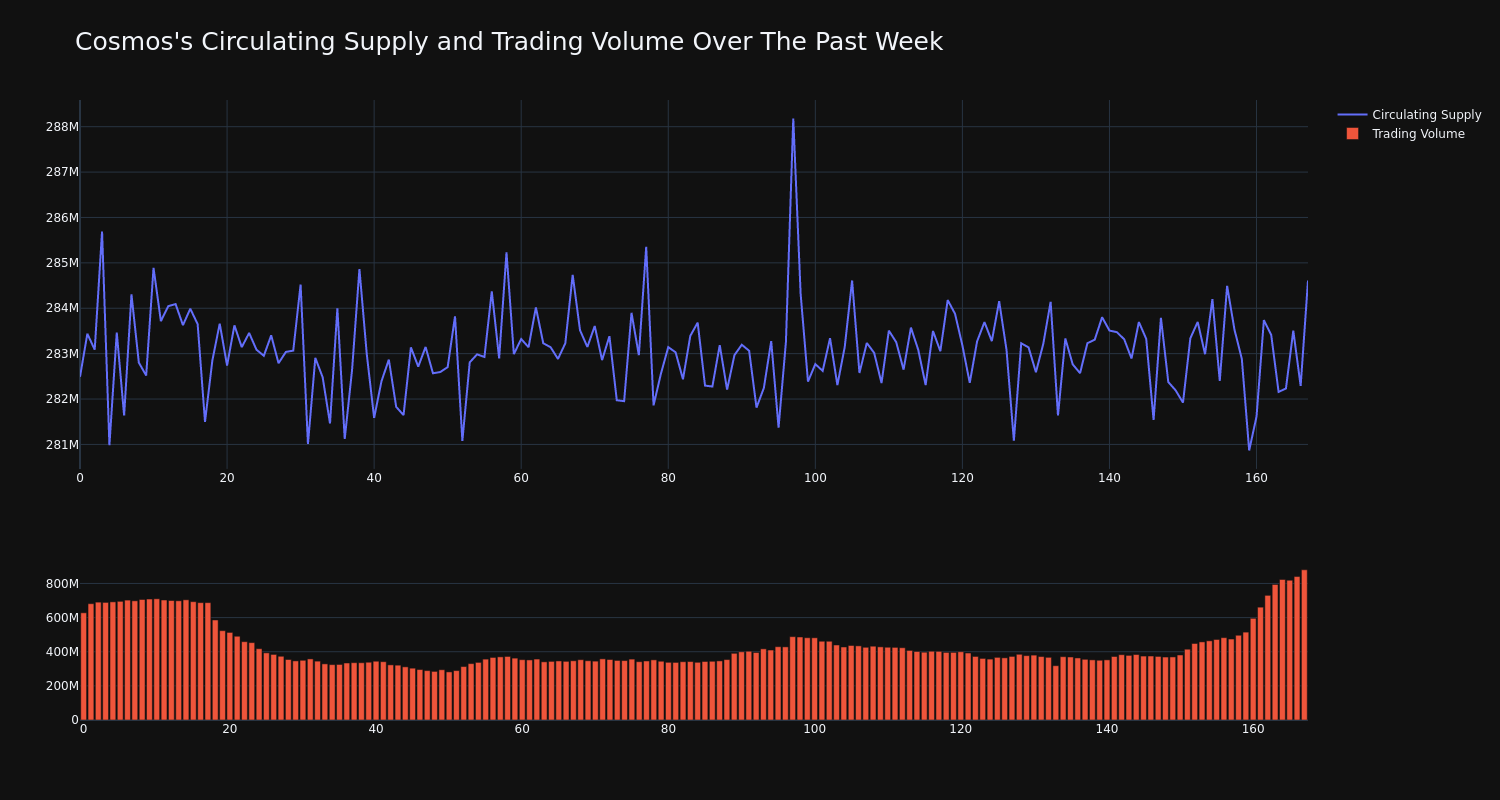Click the 20 tick on supply chart x-axis
This screenshot has height=800, width=1500.
click(x=227, y=478)
